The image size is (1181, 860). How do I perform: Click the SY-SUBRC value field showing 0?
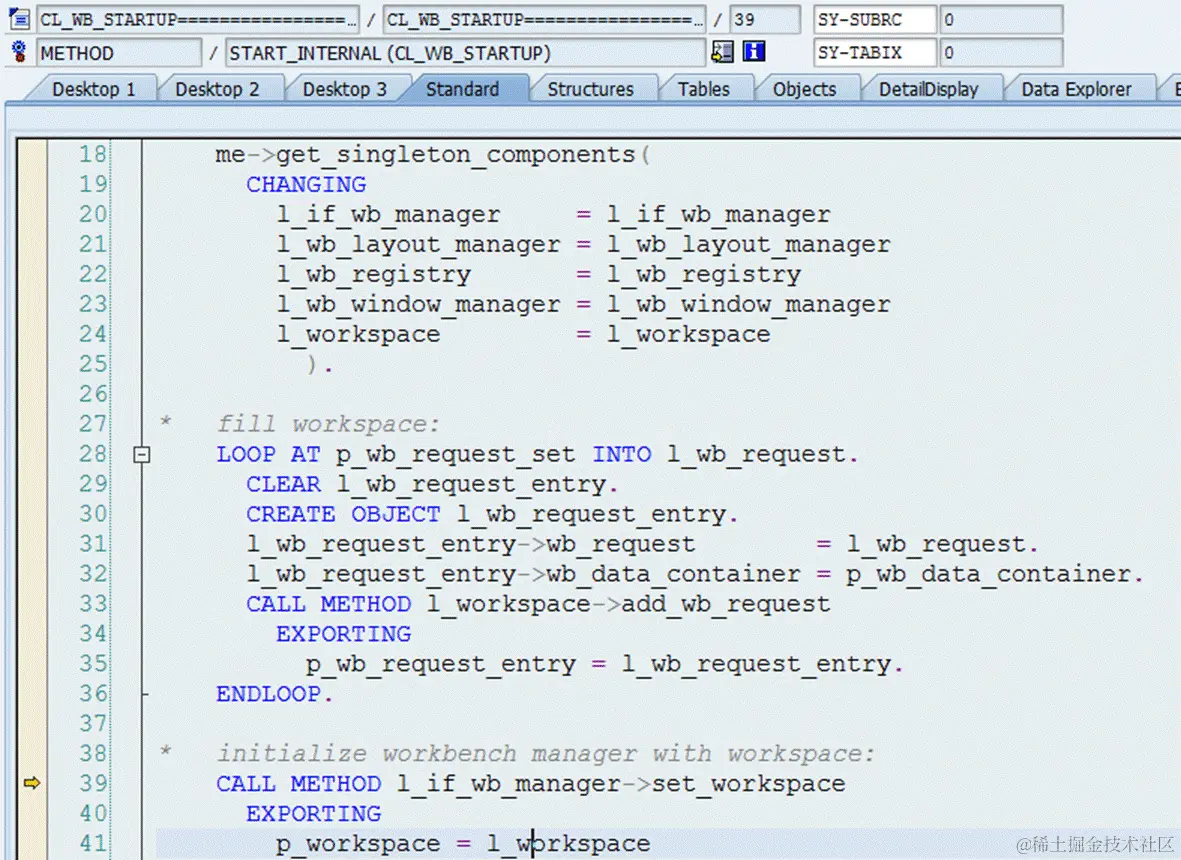[x=1001, y=20]
